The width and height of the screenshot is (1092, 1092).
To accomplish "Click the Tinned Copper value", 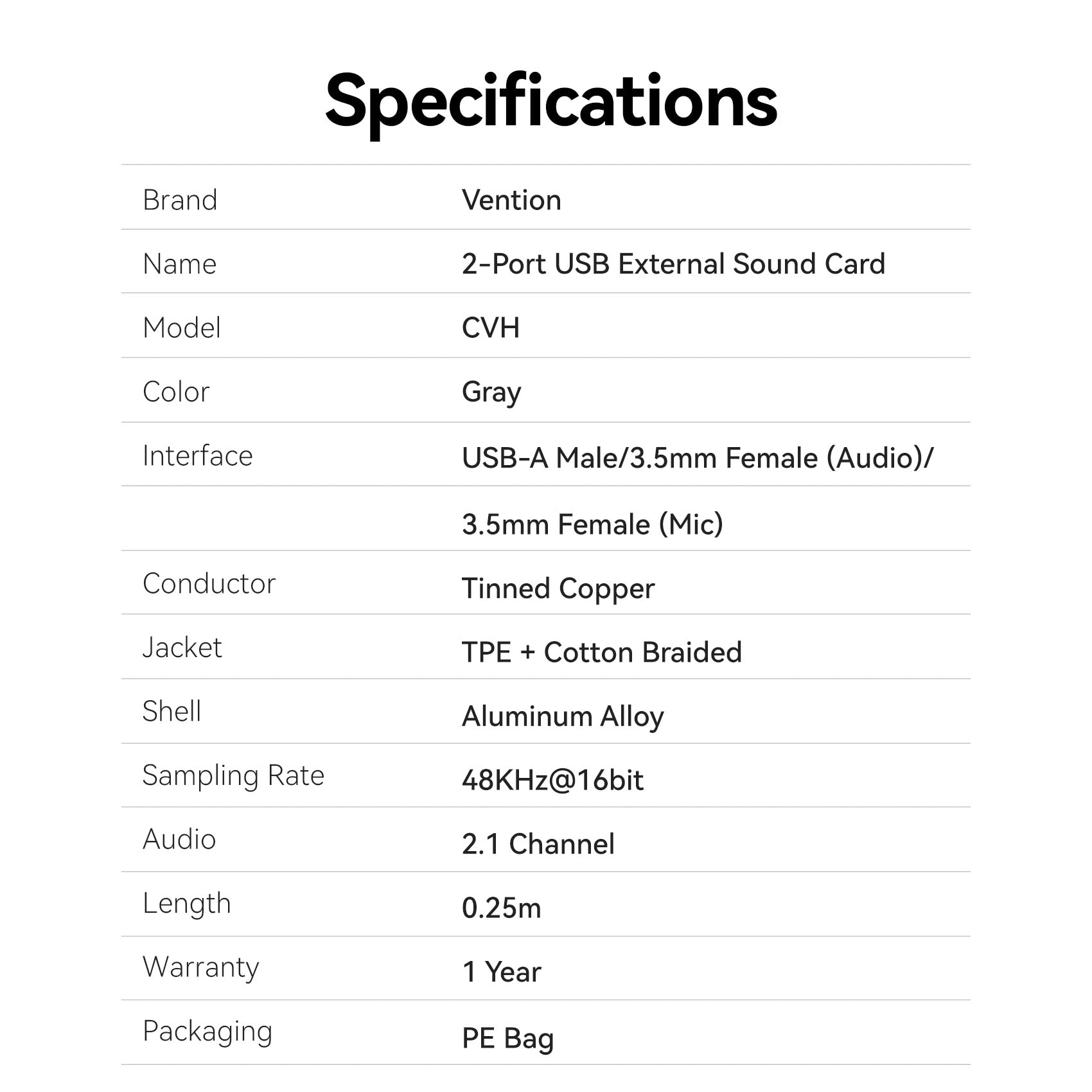I will (x=558, y=588).
